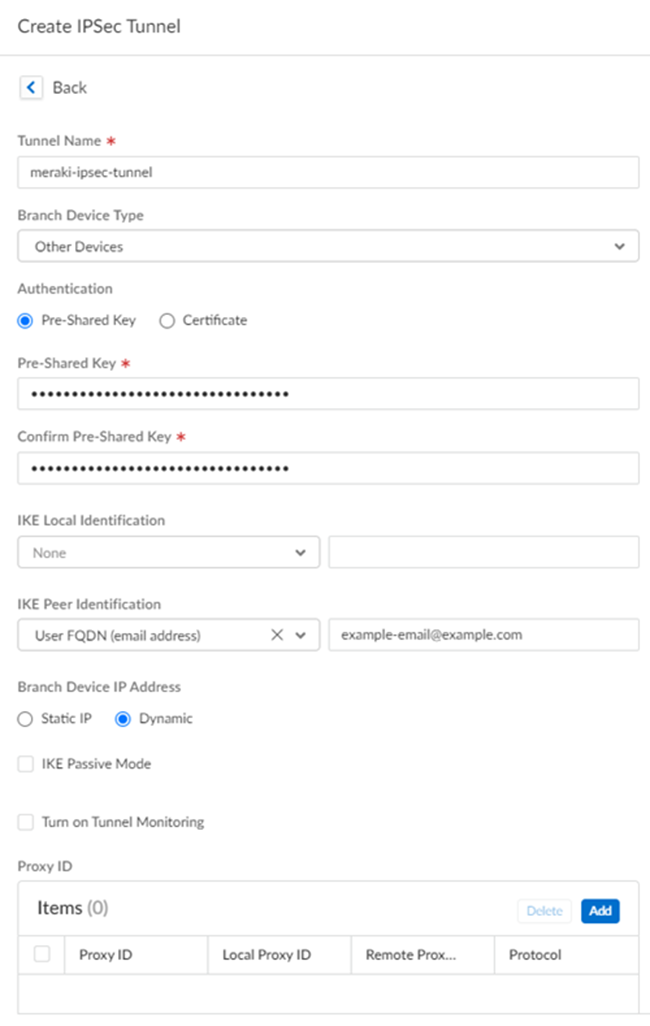Screen dimensions: 650x1026
Task: Turn on Tunnel Monitoring checkbox
Action: 26,822
